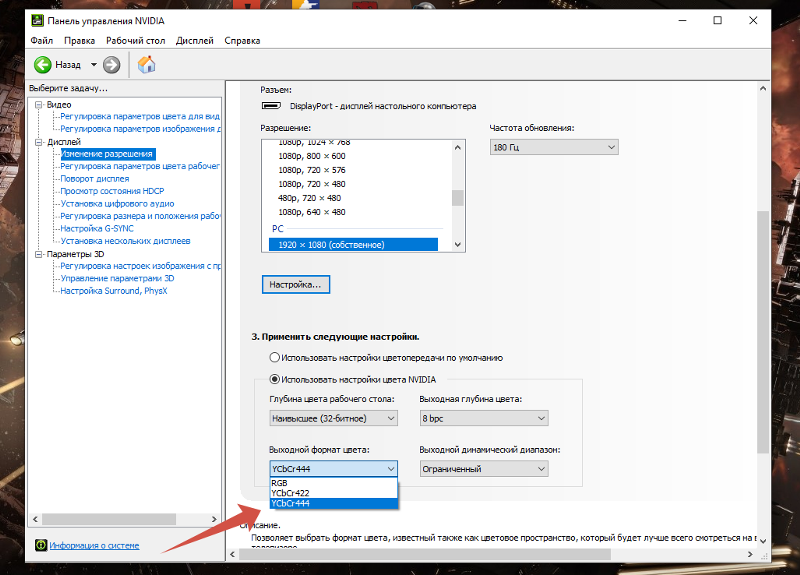Click the DisplayPort connector icon
This screenshot has height=575, width=800.
tap(271, 106)
